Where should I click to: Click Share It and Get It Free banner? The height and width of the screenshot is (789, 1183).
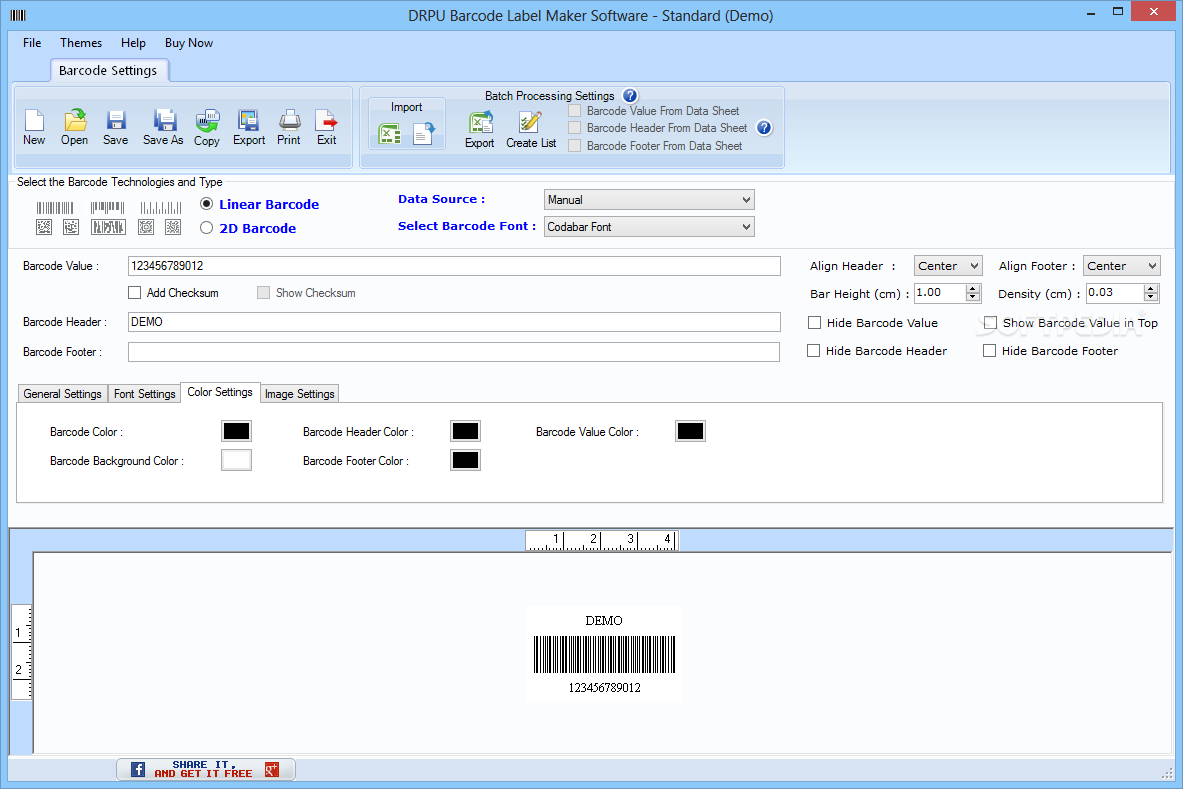(205, 769)
